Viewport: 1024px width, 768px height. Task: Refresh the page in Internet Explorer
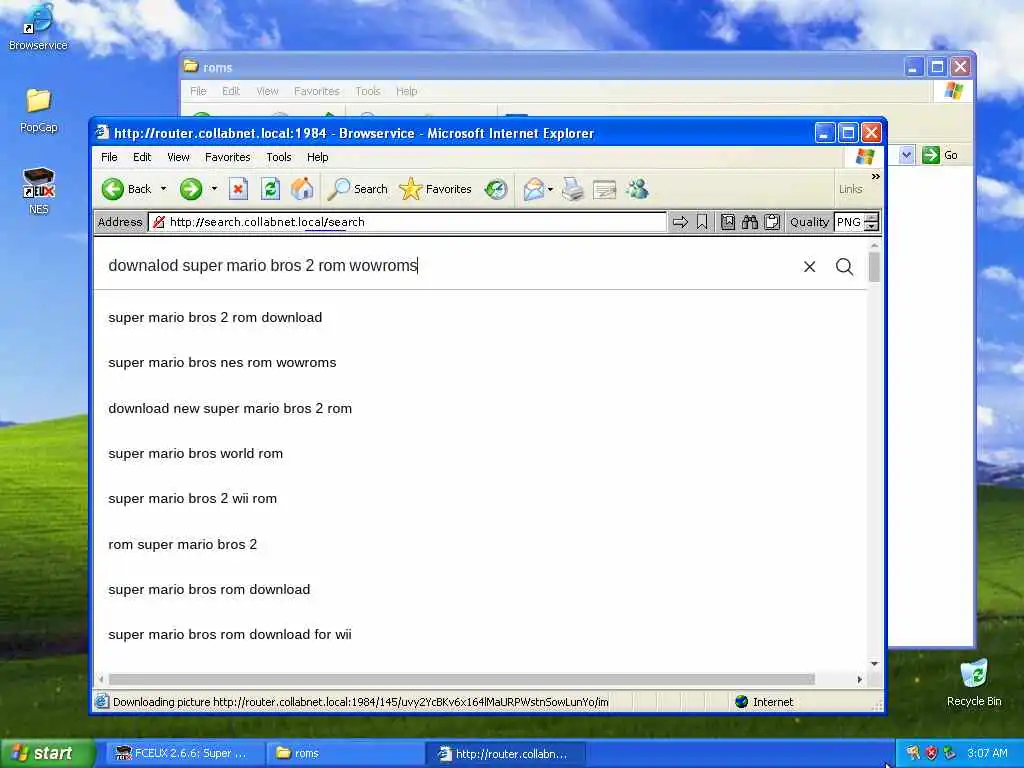pyautogui.click(x=270, y=189)
